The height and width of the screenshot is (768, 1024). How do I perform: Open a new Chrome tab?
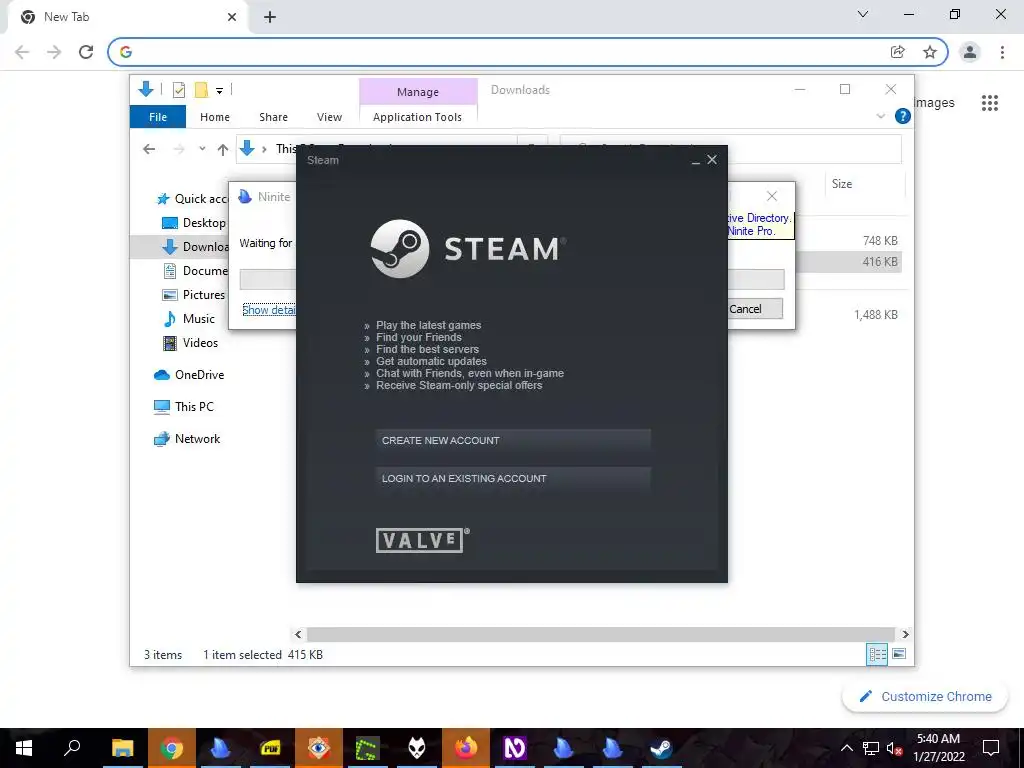click(270, 17)
